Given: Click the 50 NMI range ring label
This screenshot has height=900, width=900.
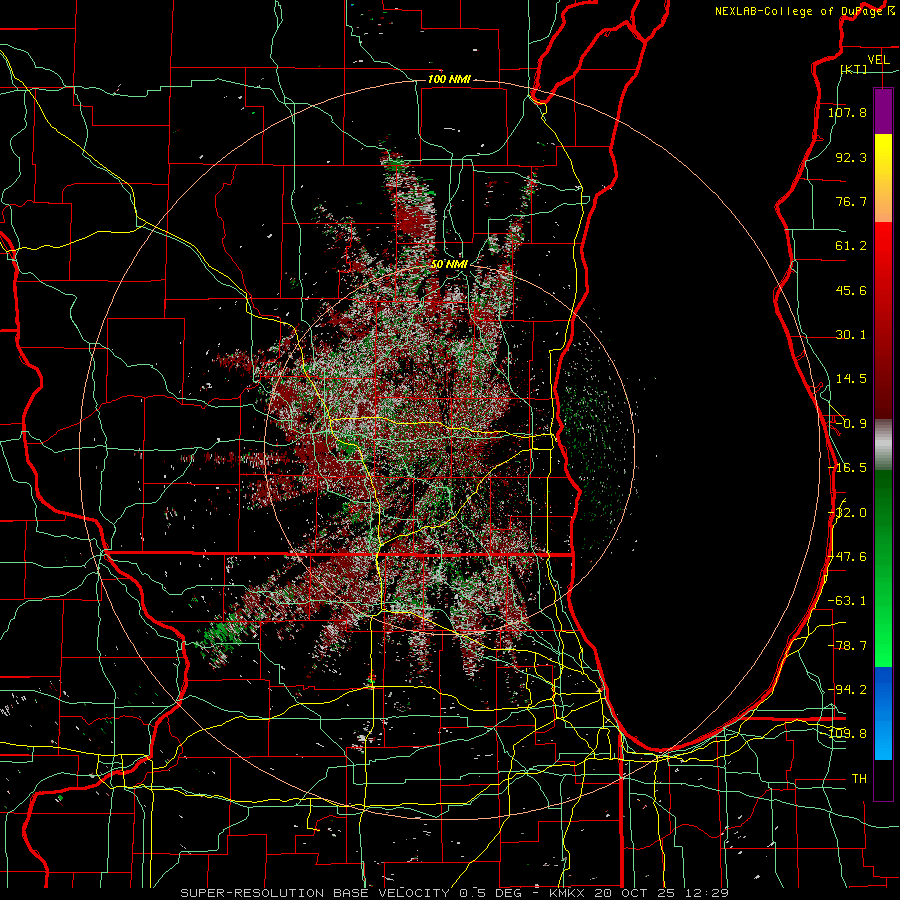Looking at the screenshot, I should (449, 264).
